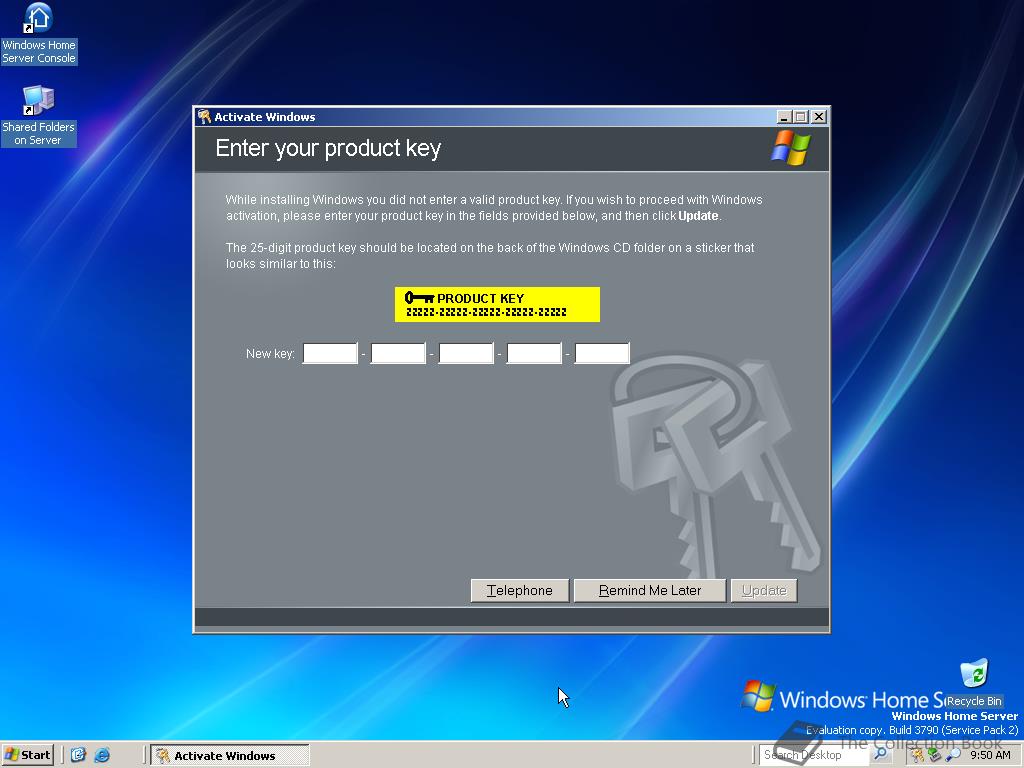Click the 'Enter your product key' heading

click(x=328, y=148)
